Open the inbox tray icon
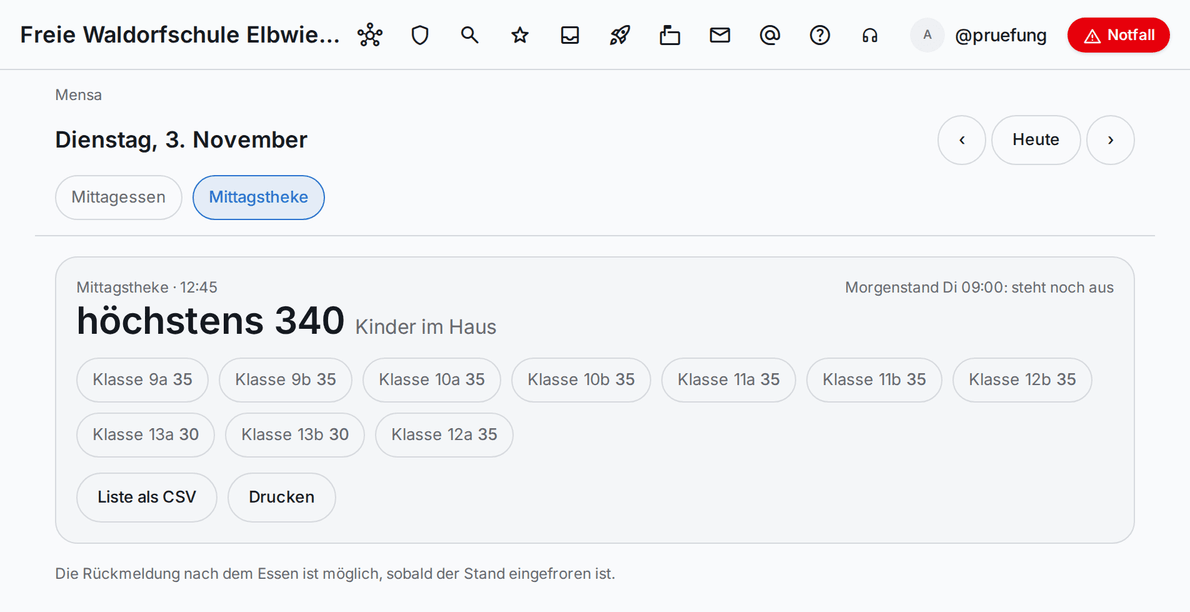 tap(570, 35)
